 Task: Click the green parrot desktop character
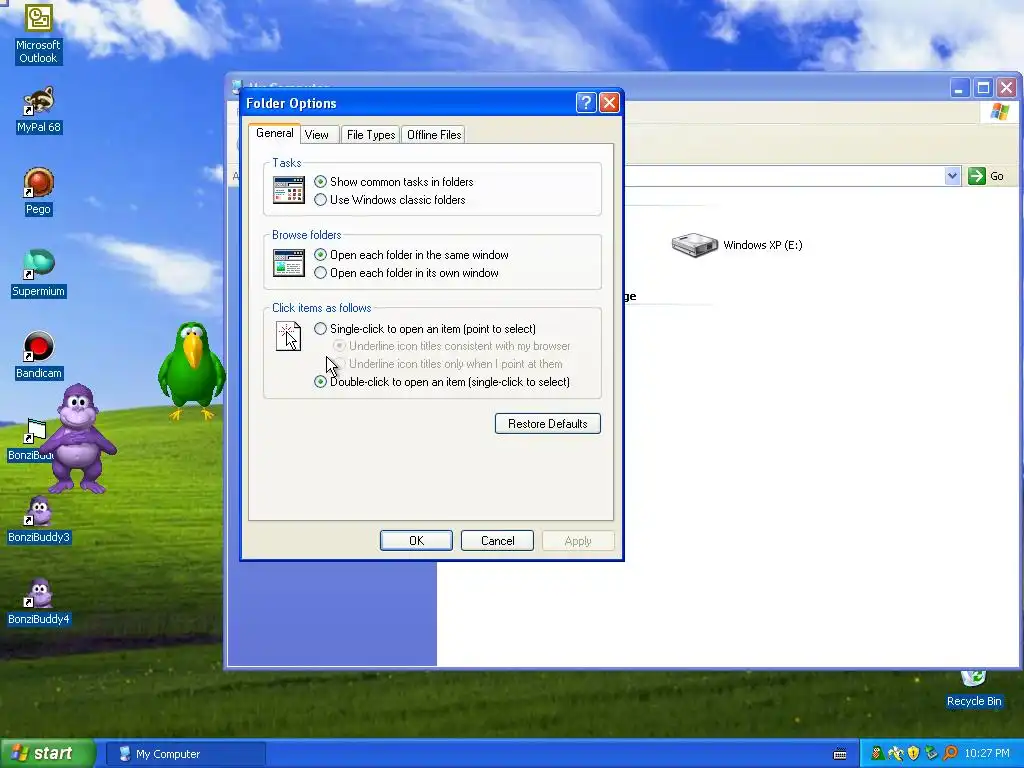pos(191,370)
